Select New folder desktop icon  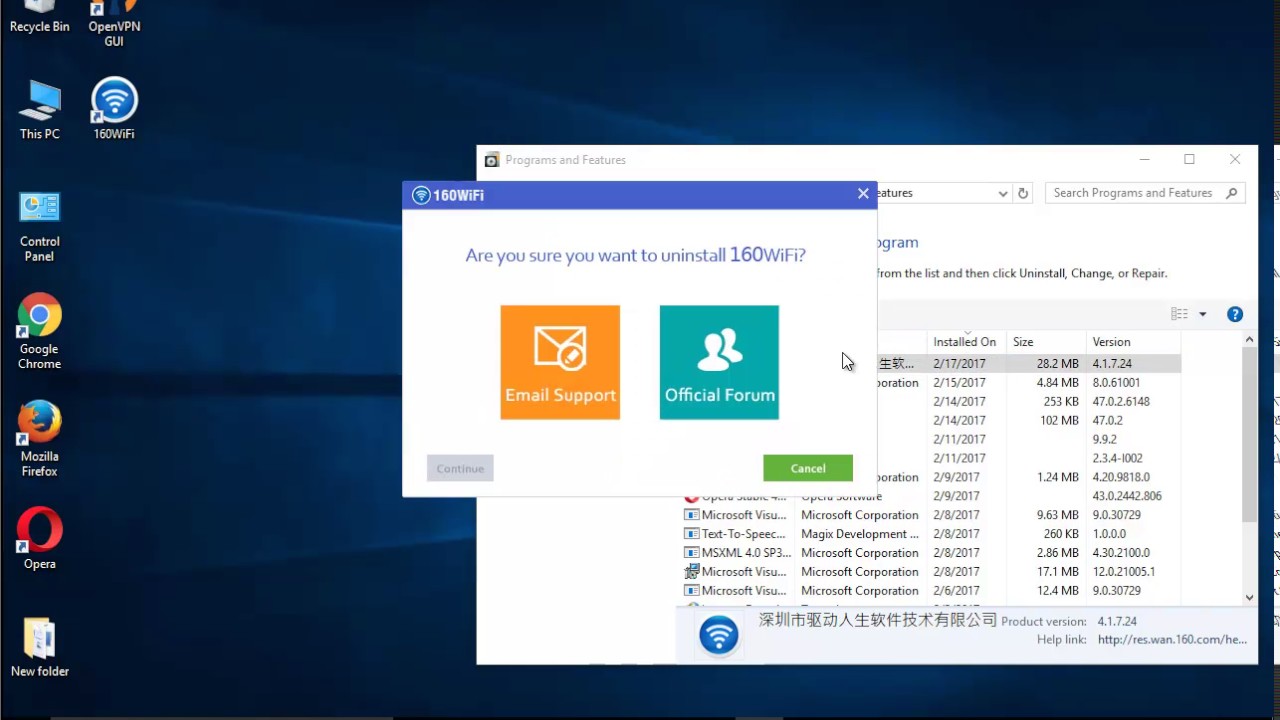click(x=40, y=647)
